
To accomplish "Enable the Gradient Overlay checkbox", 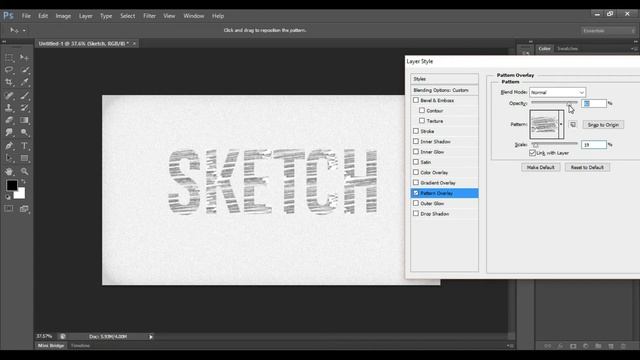I will 416,182.
